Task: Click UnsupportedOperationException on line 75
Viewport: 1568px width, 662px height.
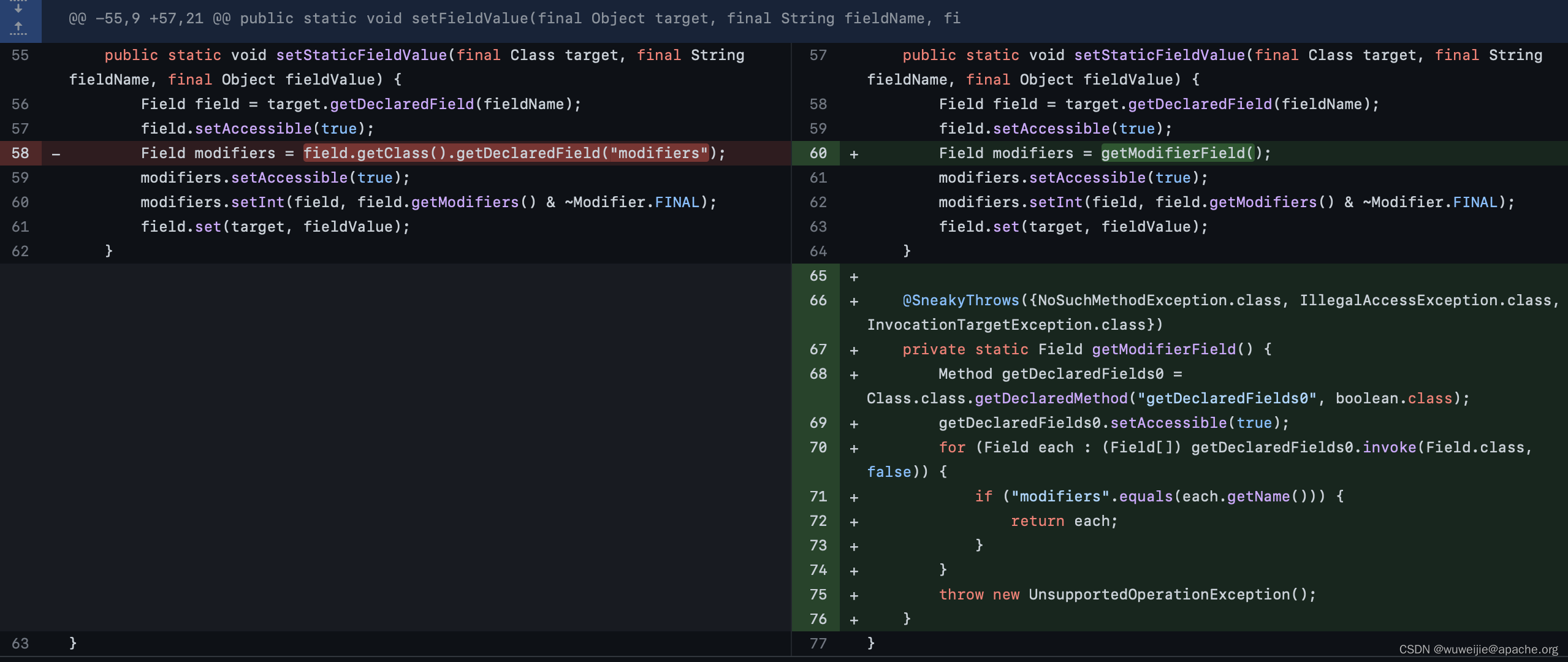Action: (x=1159, y=595)
